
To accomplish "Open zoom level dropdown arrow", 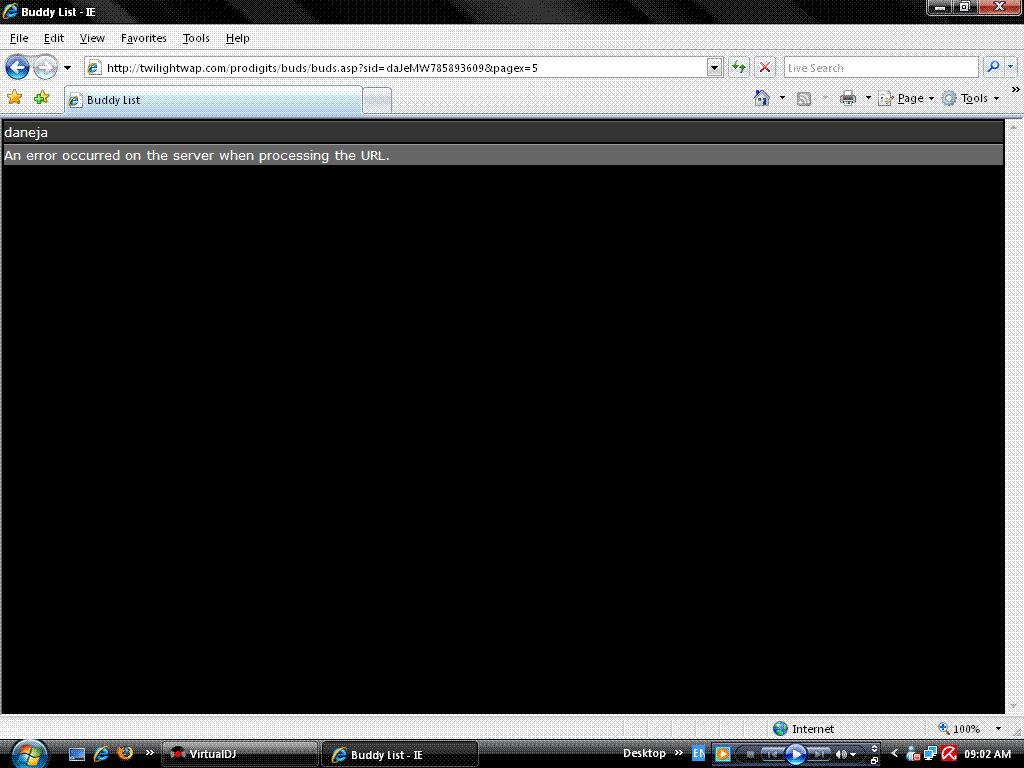I will click(998, 729).
